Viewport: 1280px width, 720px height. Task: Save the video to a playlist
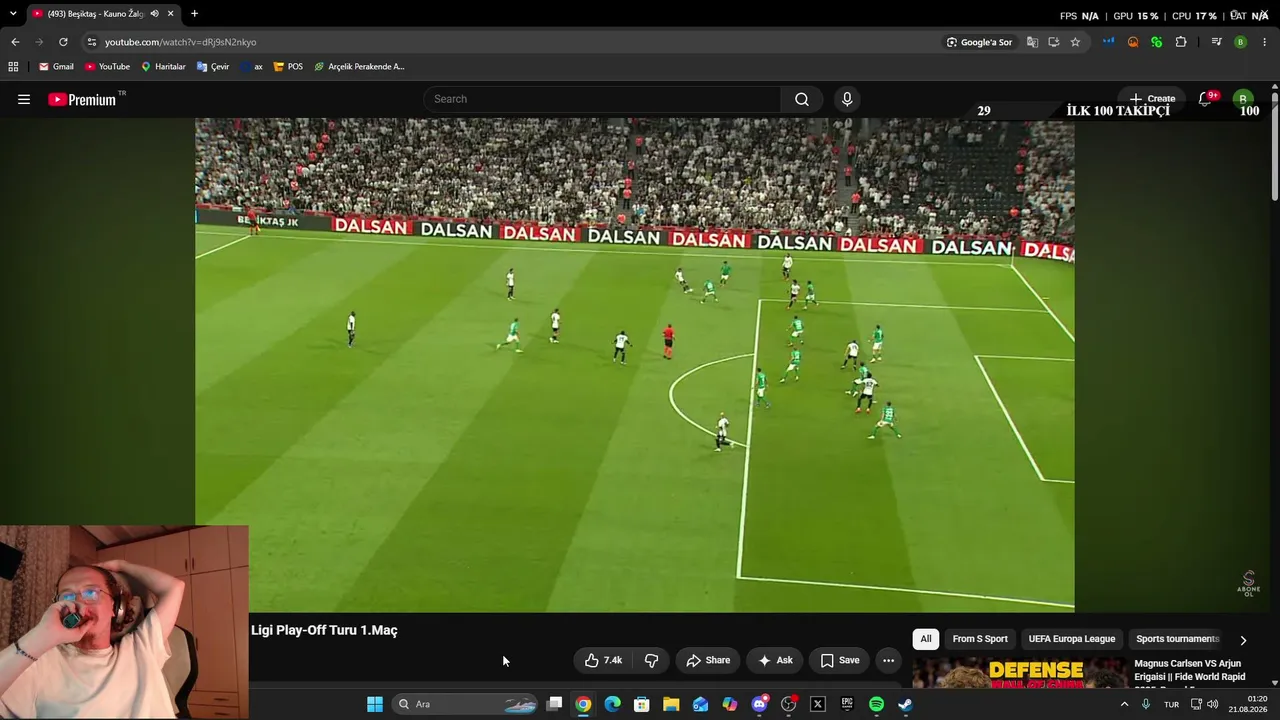pyautogui.click(x=840, y=660)
